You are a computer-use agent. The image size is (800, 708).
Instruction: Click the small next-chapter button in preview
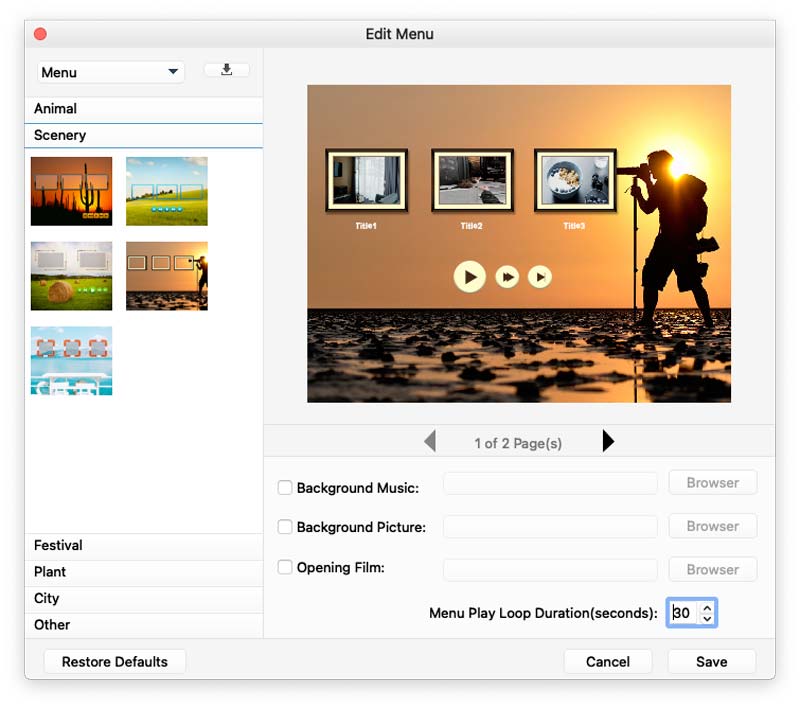540,277
